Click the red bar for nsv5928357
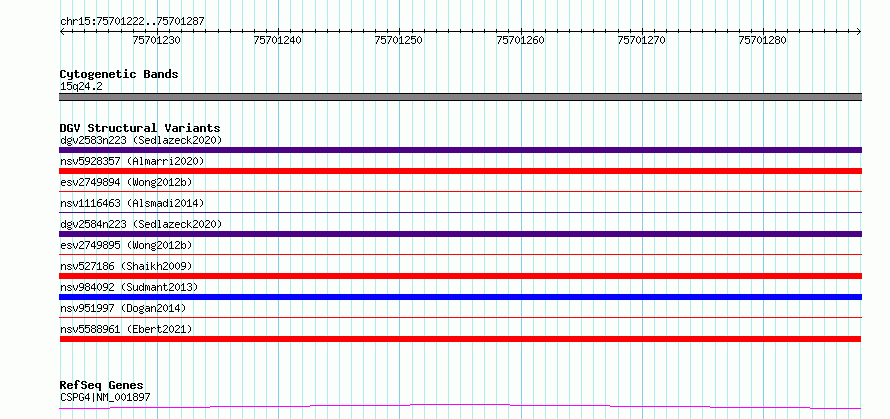This screenshot has height=419, width=890. (460, 171)
